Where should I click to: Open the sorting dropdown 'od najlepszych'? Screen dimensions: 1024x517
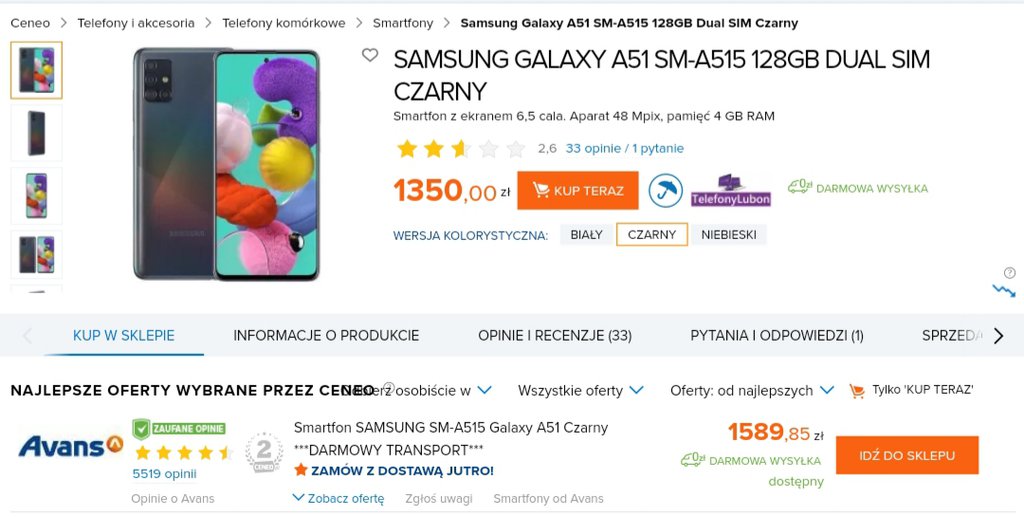point(752,390)
